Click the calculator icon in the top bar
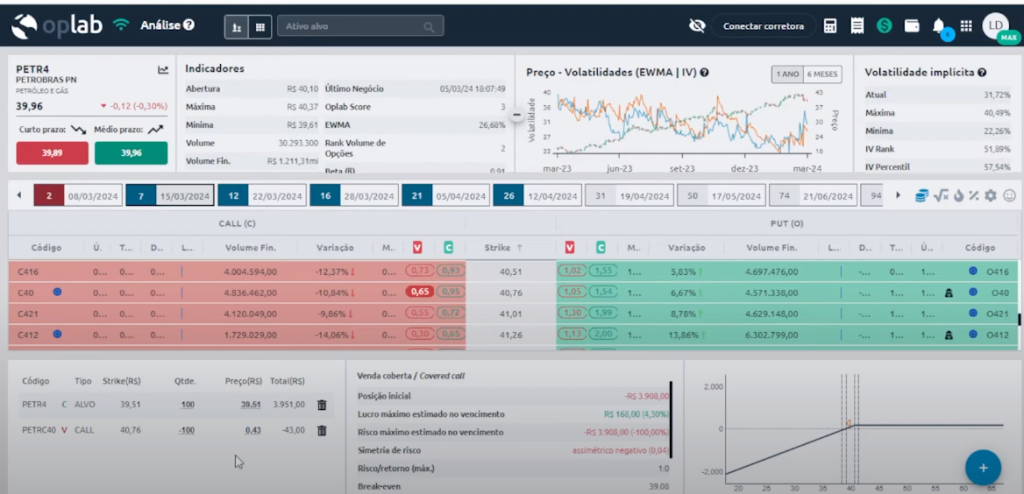 tap(830, 26)
